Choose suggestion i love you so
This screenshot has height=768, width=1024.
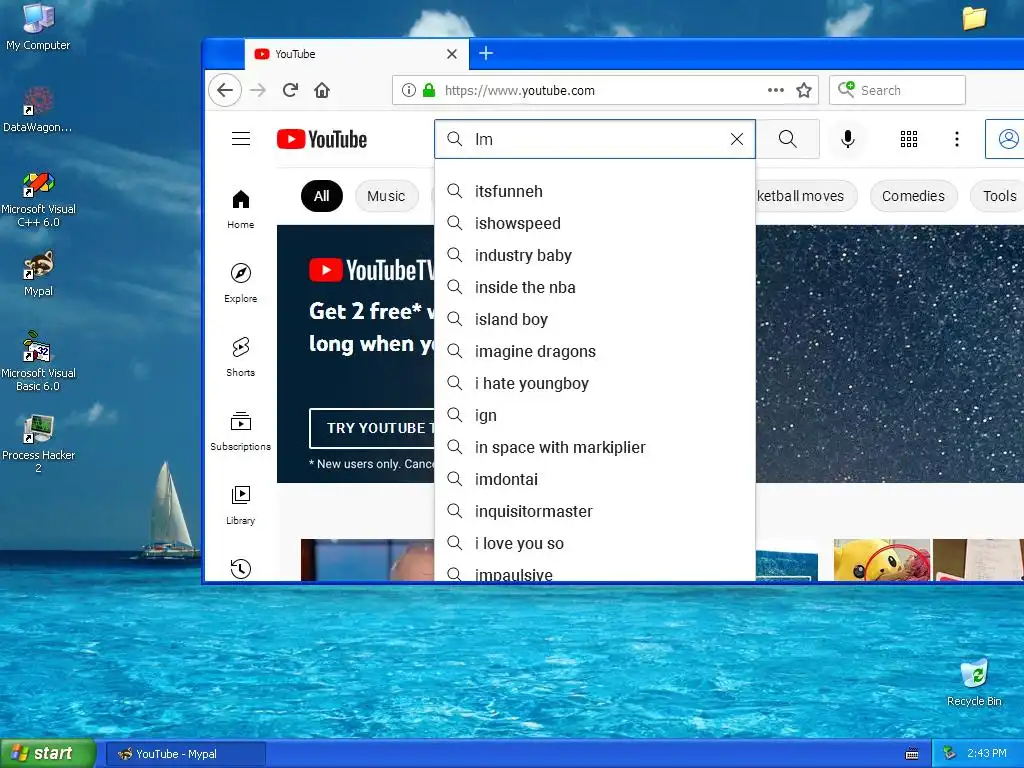(595, 543)
